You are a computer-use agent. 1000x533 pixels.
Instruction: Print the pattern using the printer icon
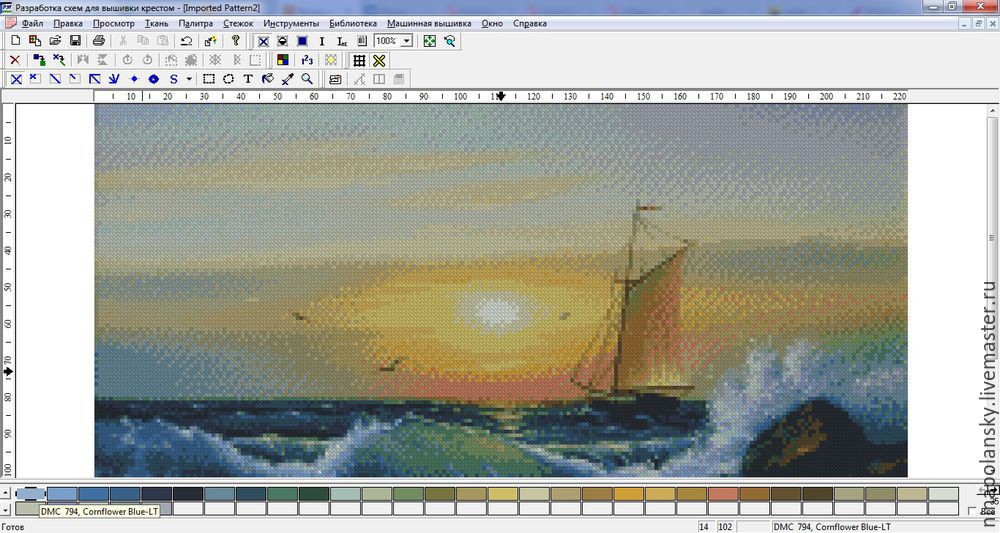click(x=98, y=41)
